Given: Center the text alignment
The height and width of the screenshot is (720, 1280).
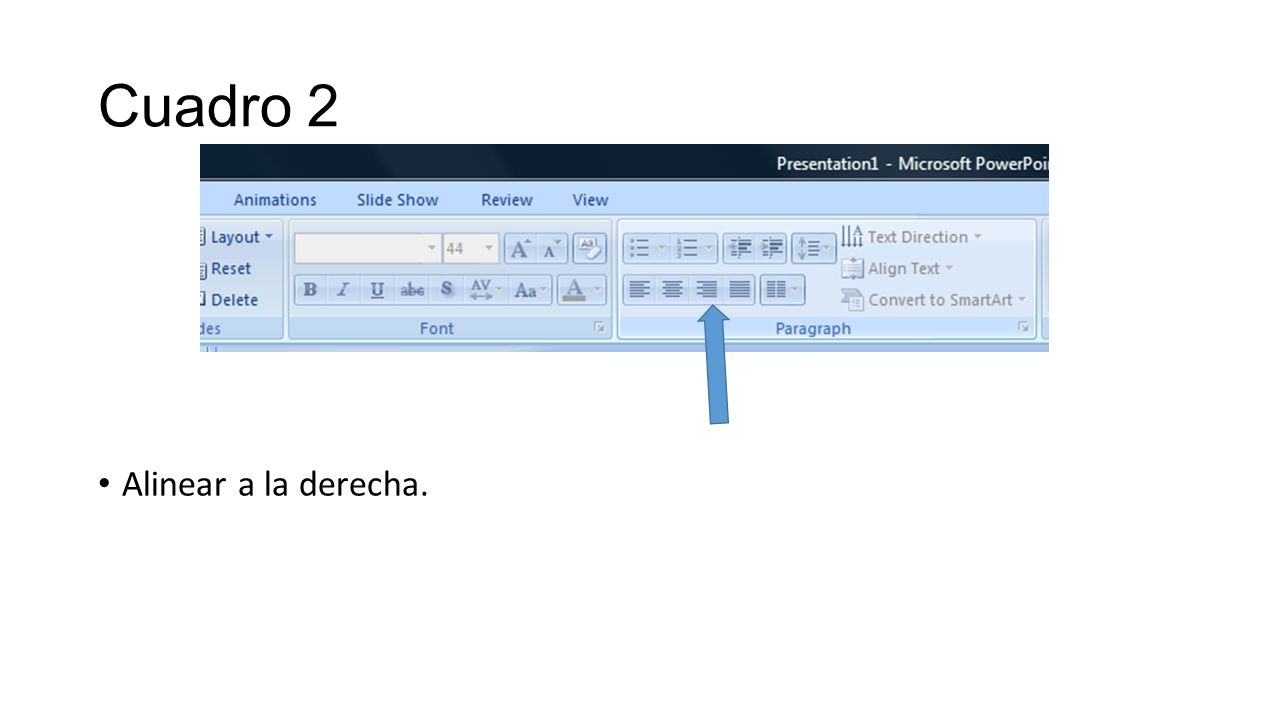Looking at the screenshot, I should (673, 290).
